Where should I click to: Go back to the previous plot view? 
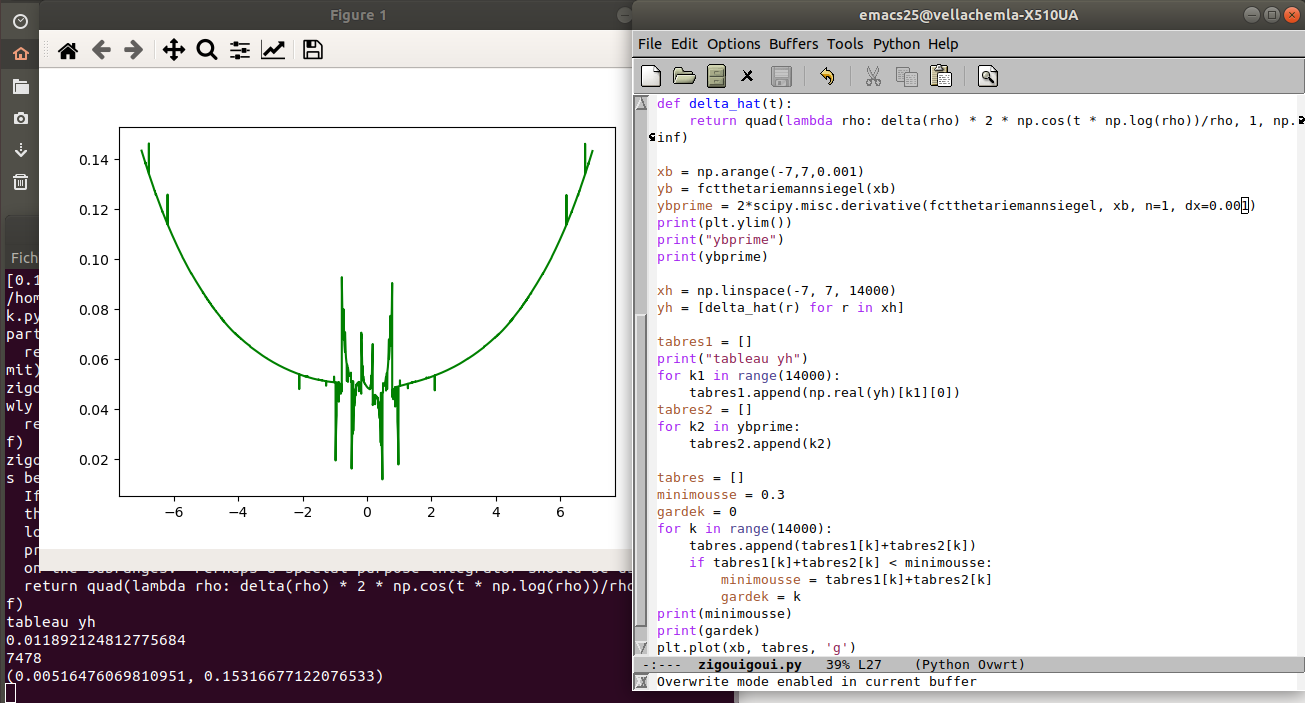pyautogui.click(x=101, y=50)
